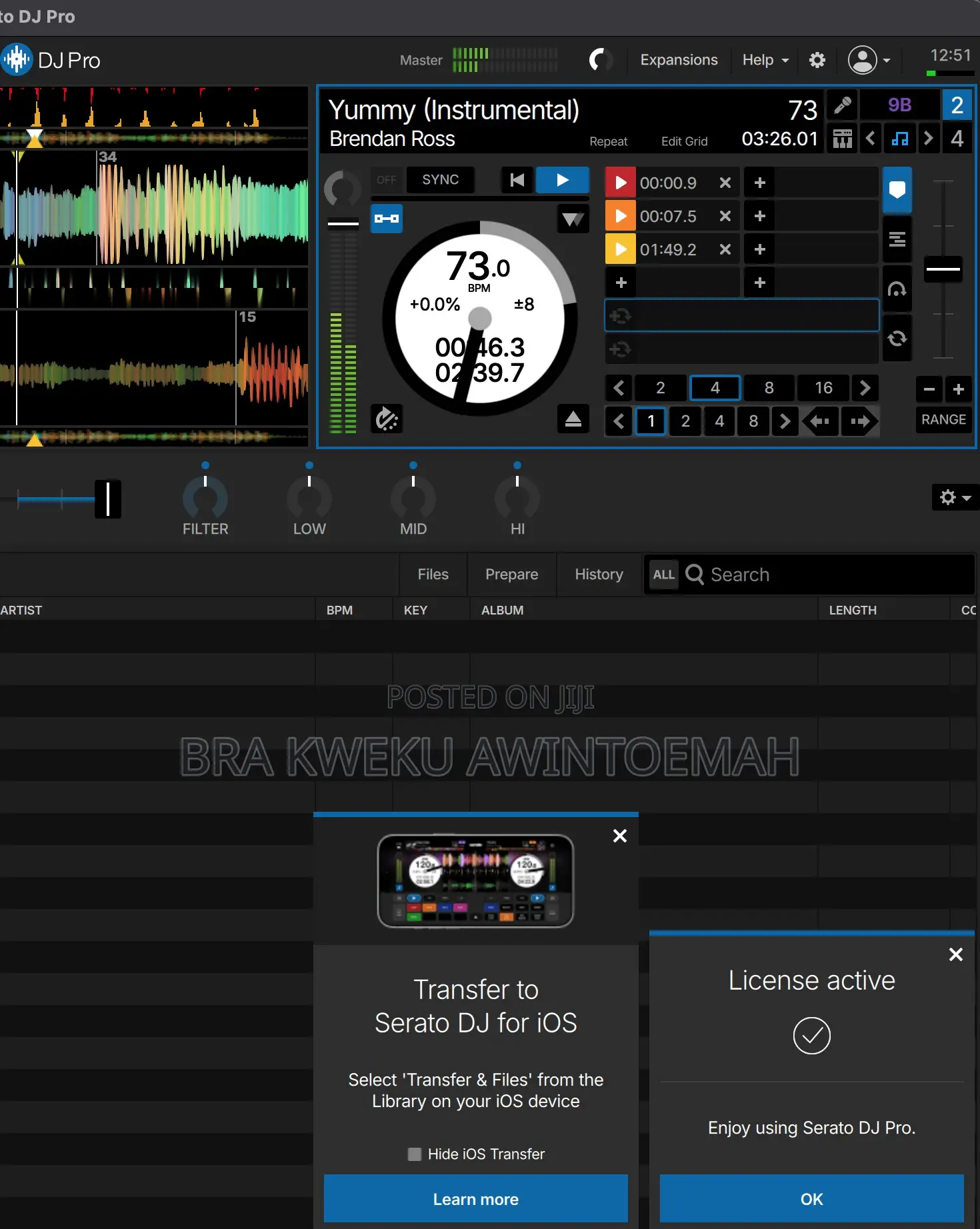
Task: Expand the library settings gear dropdown
Action: tap(955, 497)
